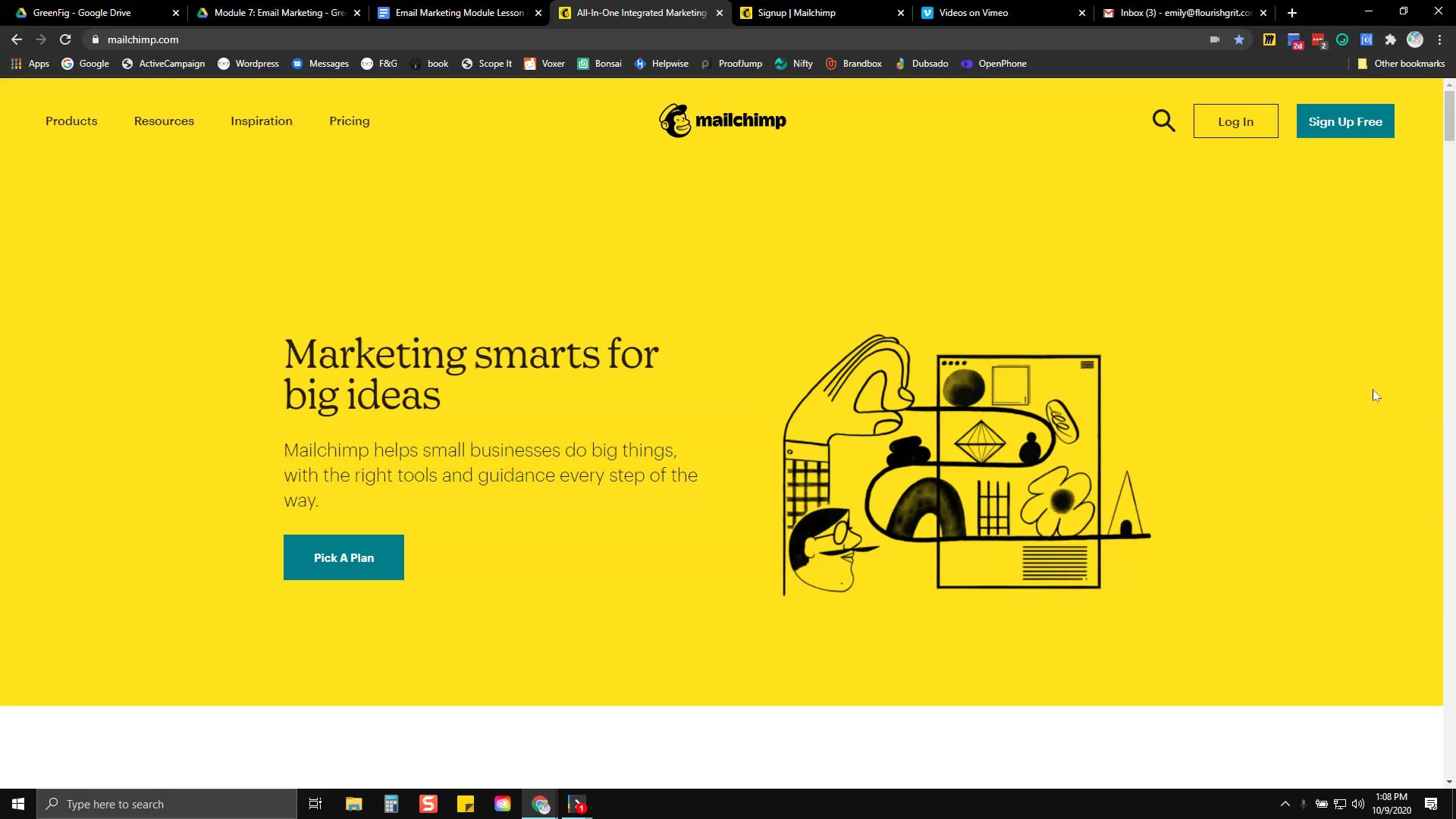Click the Pick A Plan button
Screen dimensions: 1456x819
pyautogui.click(x=344, y=557)
